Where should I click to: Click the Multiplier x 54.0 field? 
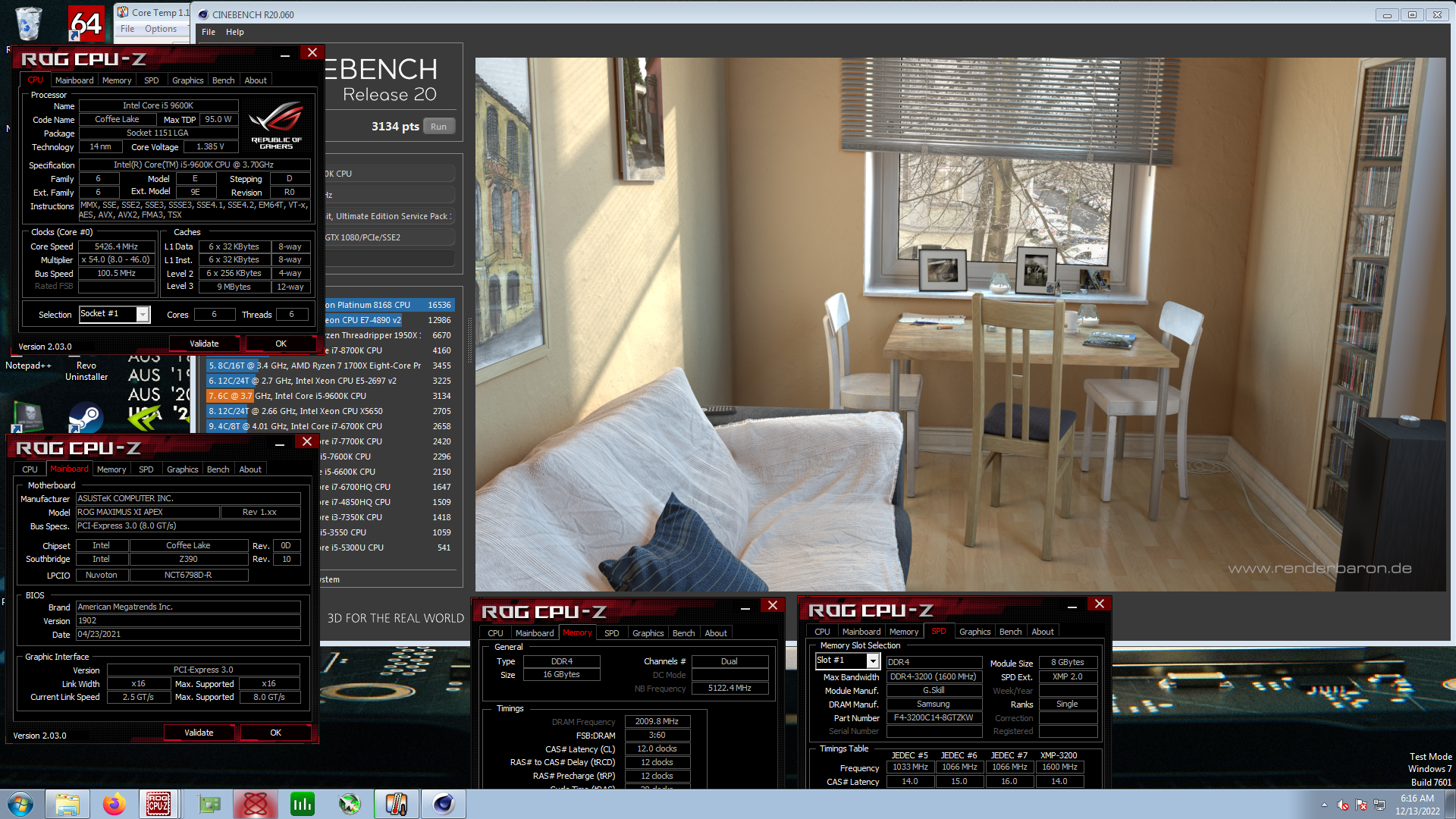[116, 259]
